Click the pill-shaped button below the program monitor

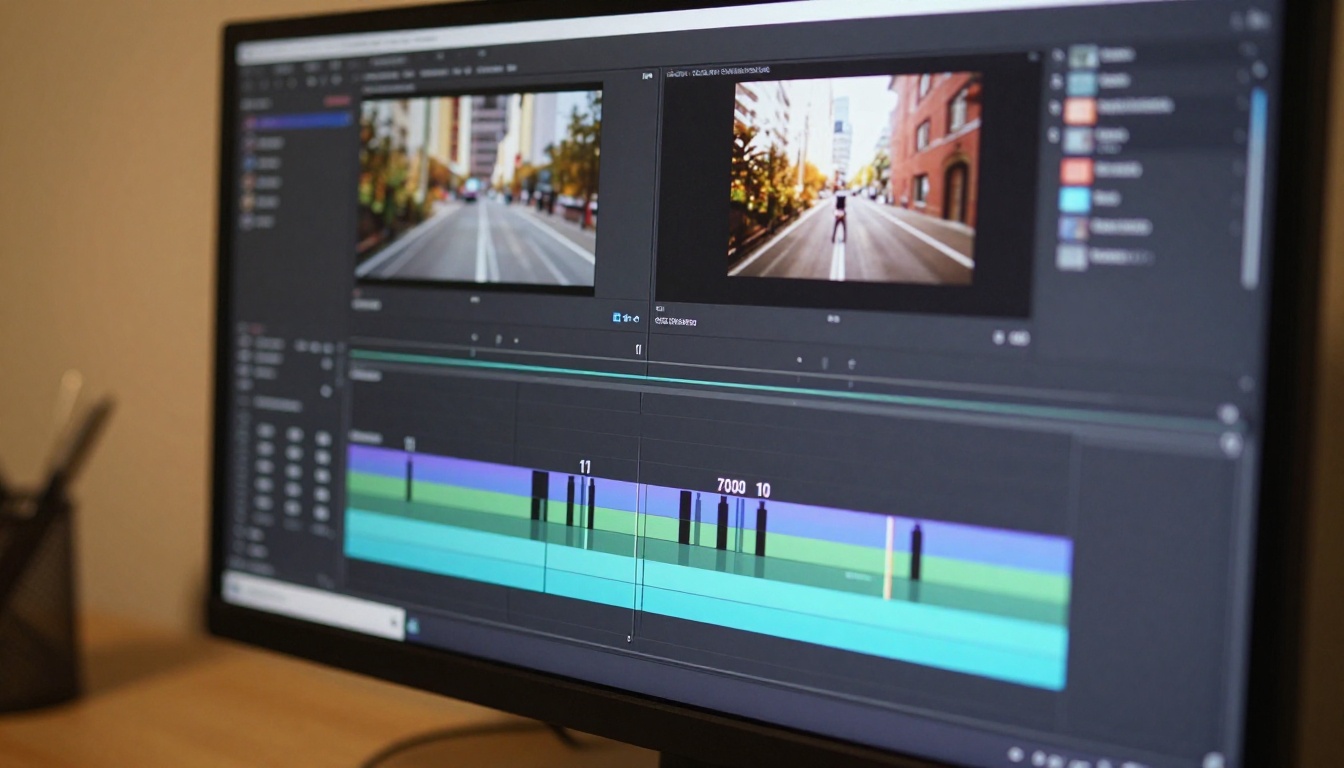tap(1019, 339)
